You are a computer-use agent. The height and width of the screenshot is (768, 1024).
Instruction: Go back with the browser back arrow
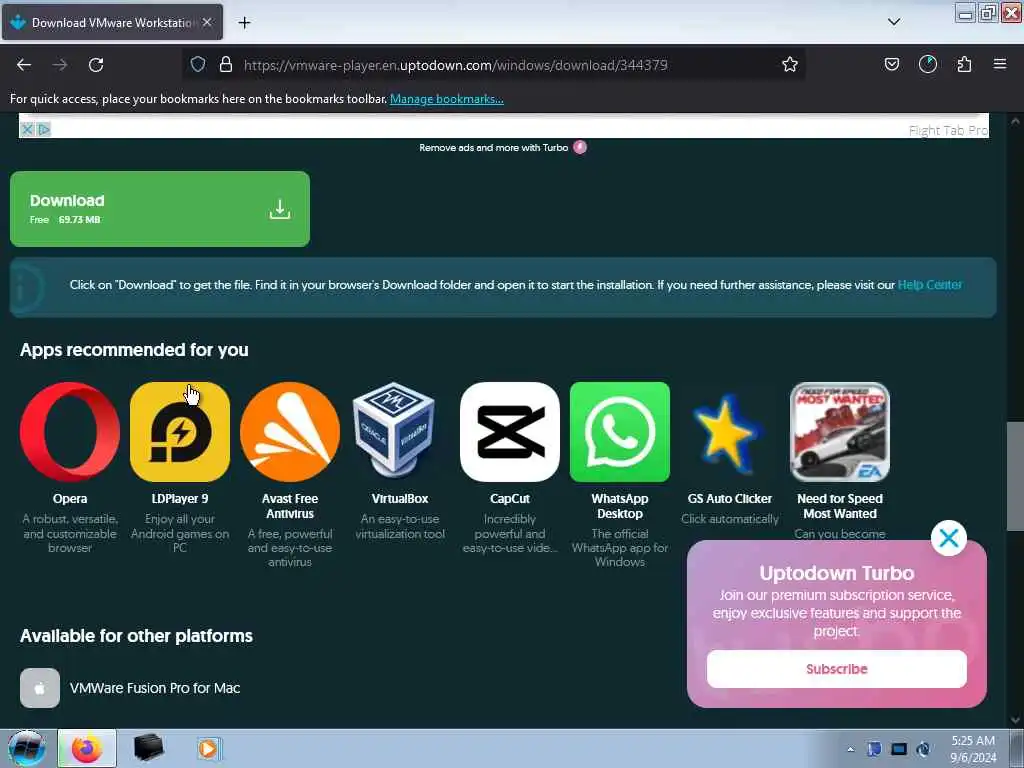coord(24,65)
